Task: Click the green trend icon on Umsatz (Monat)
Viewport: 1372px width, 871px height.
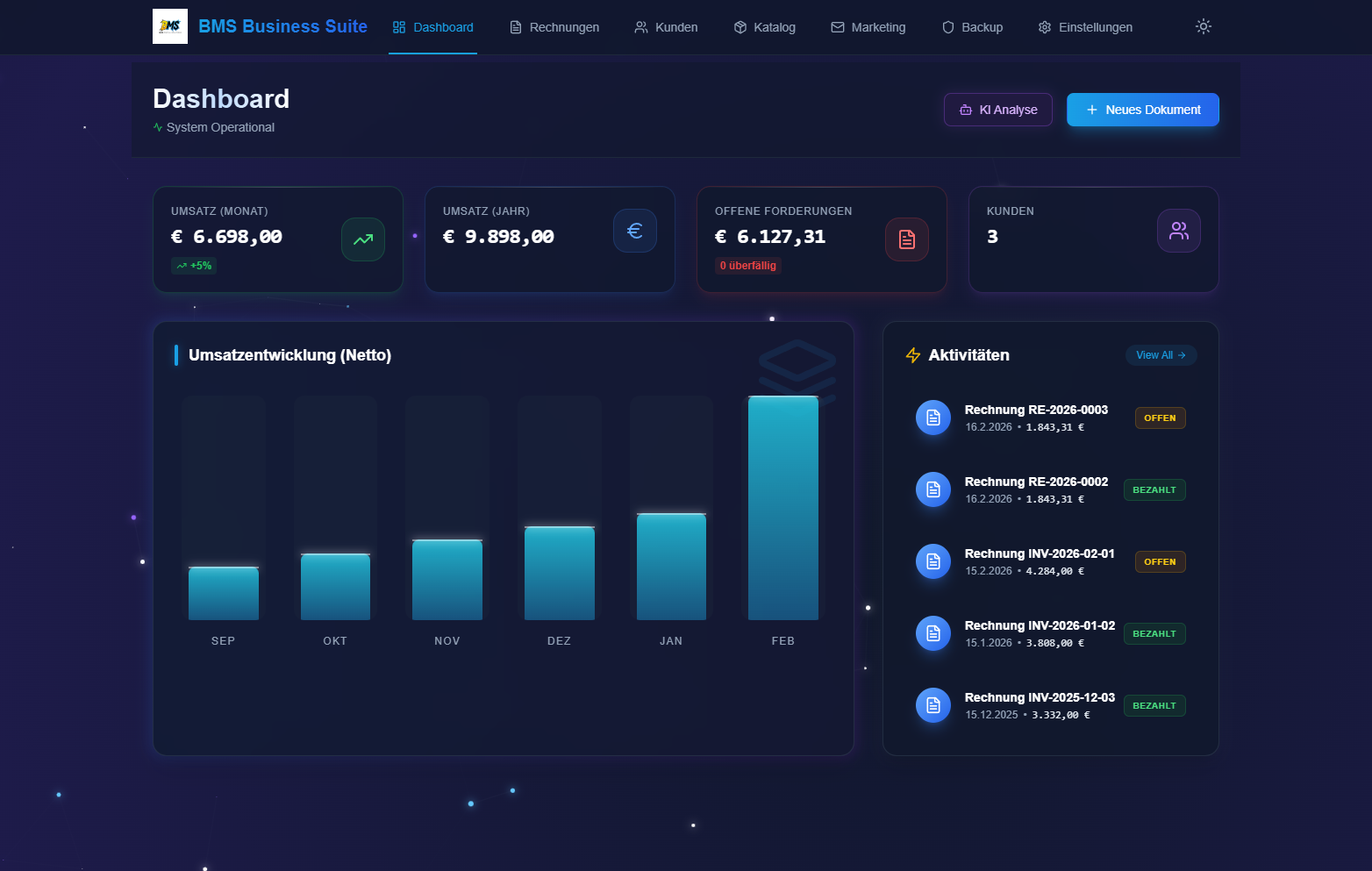Action: click(363, 239)
